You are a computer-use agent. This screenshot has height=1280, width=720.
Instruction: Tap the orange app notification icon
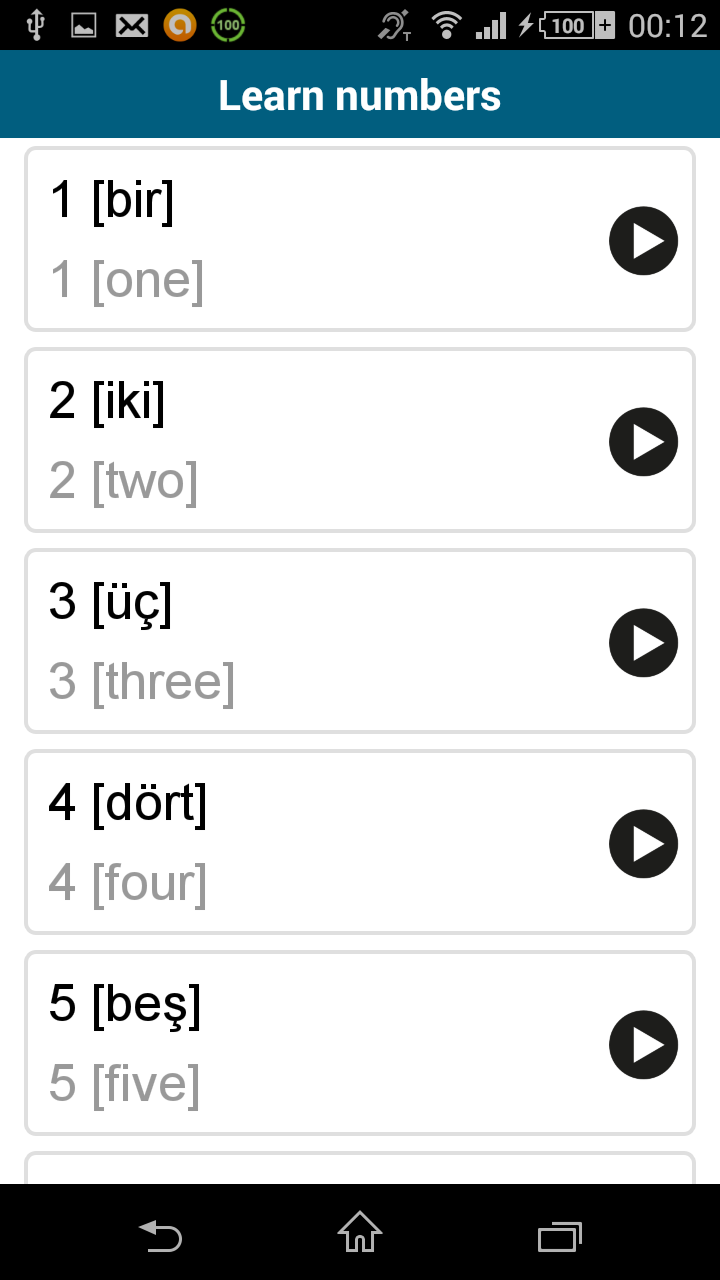tap(179, 24)
